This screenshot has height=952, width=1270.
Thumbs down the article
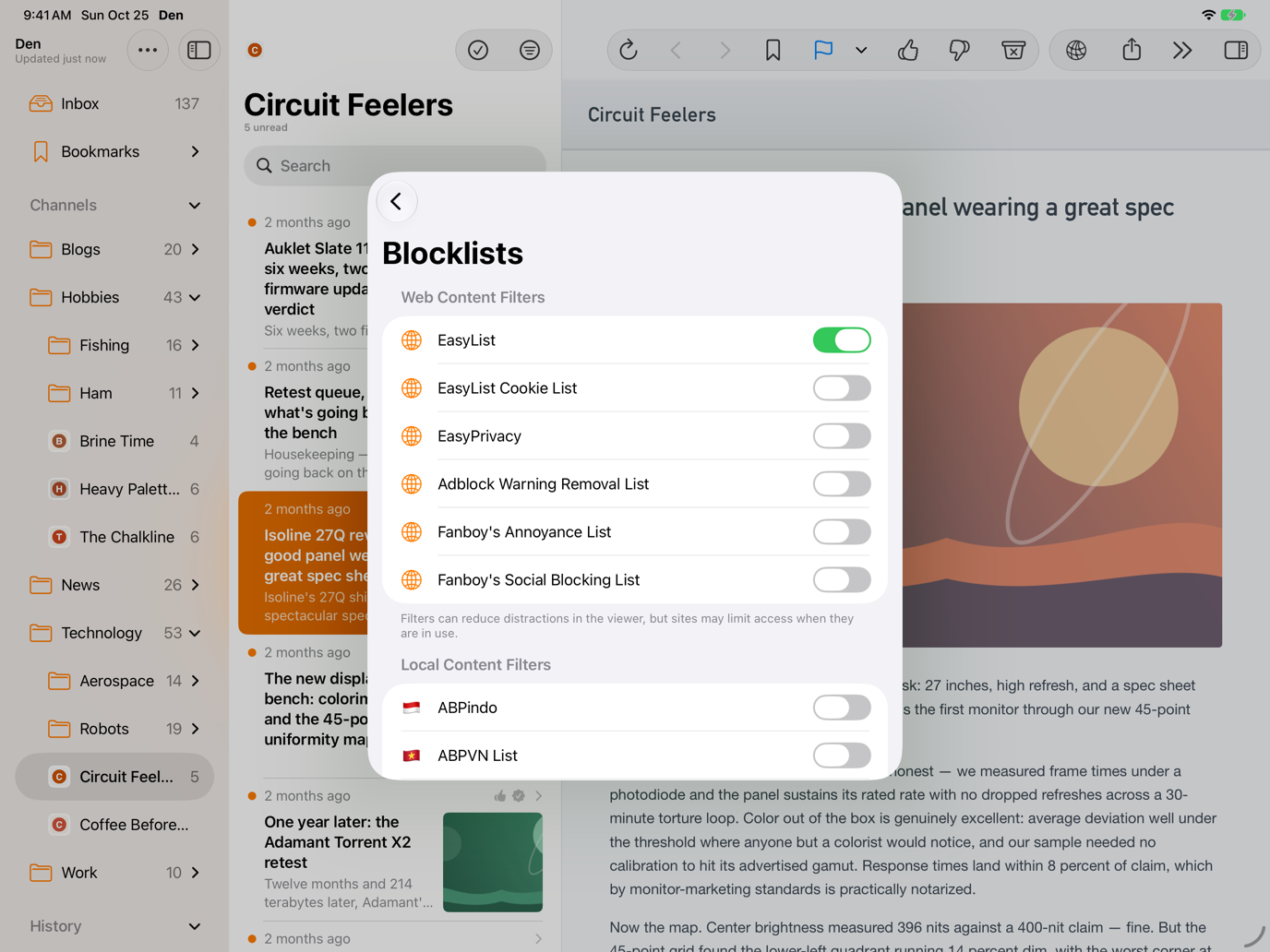point(960,50)
